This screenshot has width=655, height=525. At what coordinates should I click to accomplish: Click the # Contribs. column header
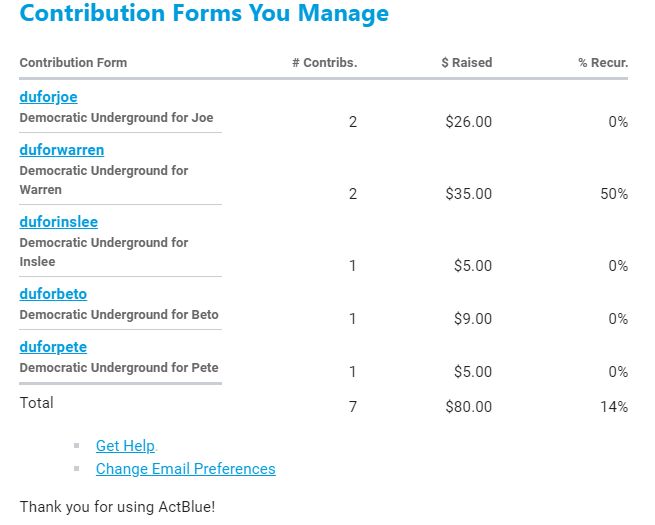[x=324, y=63]
